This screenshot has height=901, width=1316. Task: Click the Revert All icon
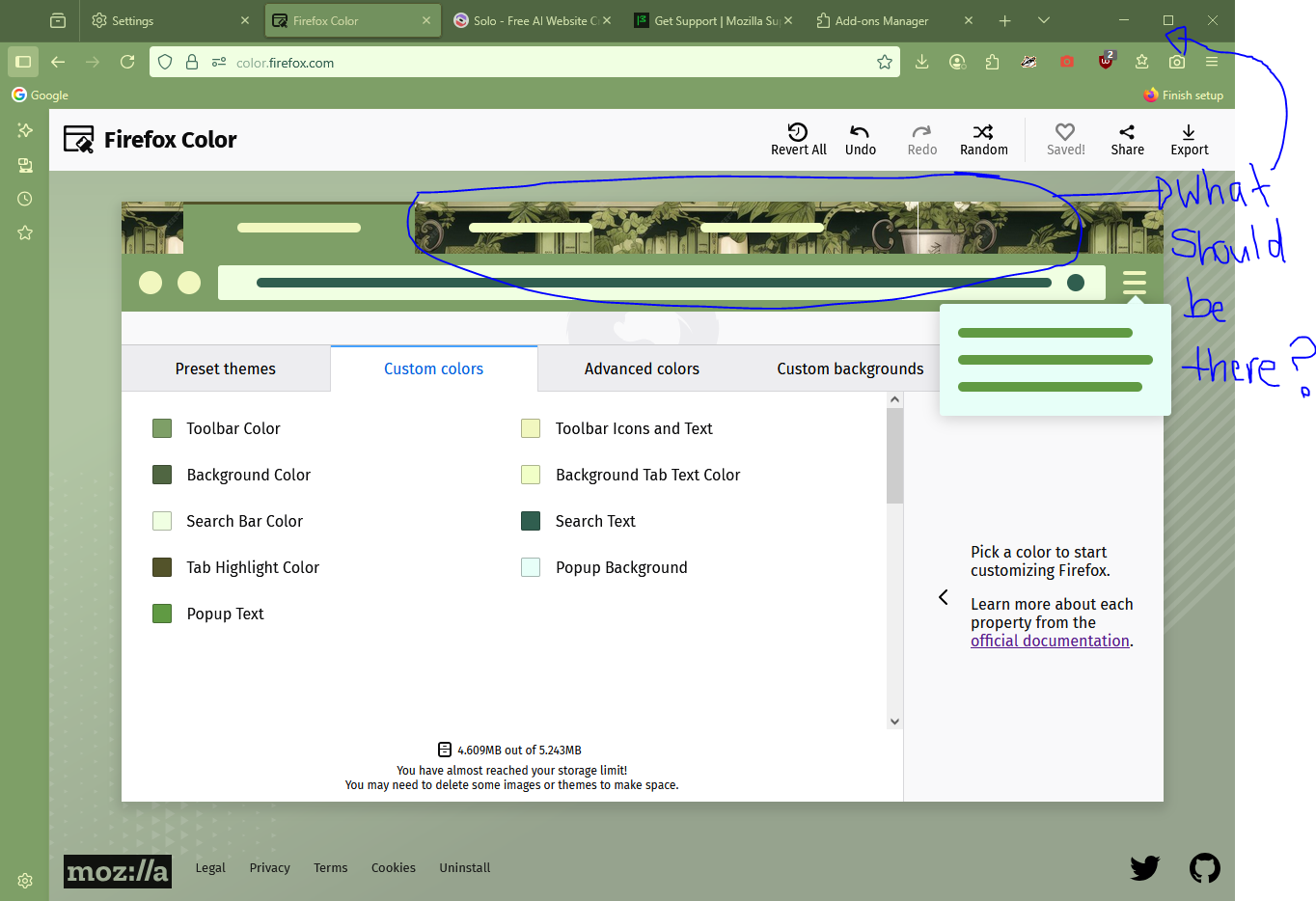798,132
